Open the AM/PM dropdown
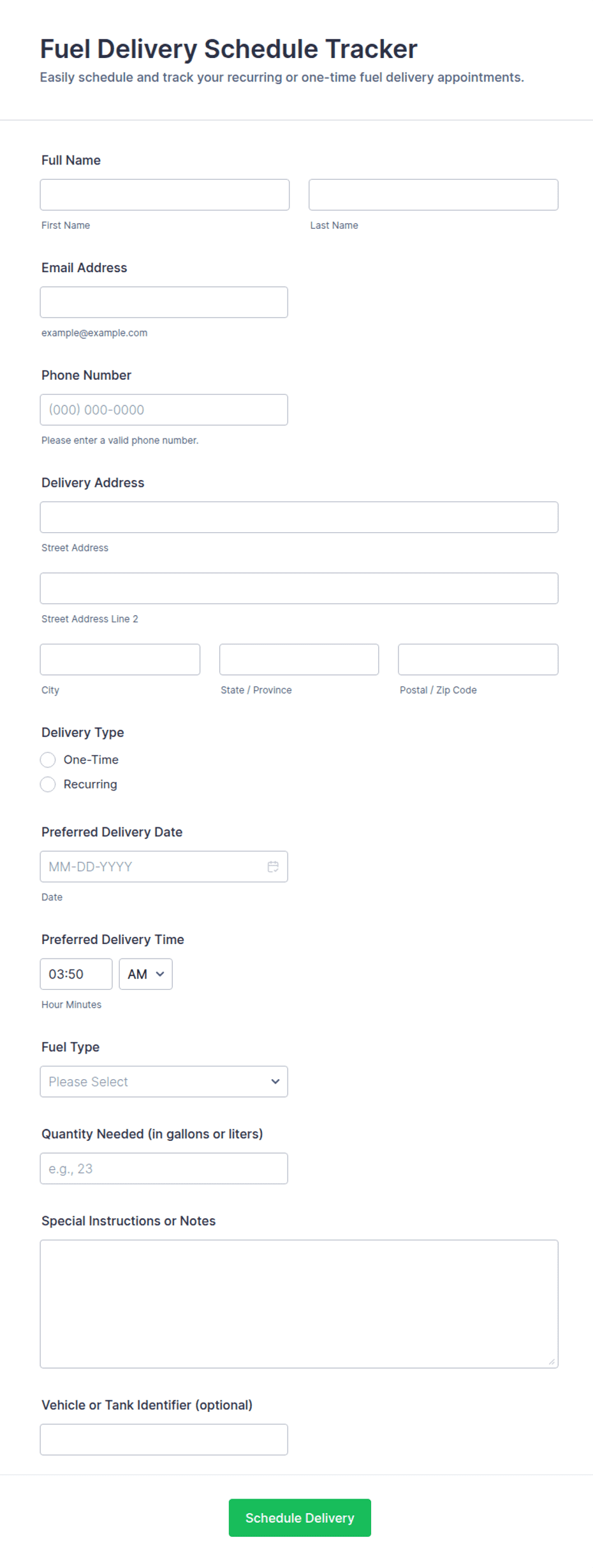This screenshot has width=593, height=1568. [145, 974]
